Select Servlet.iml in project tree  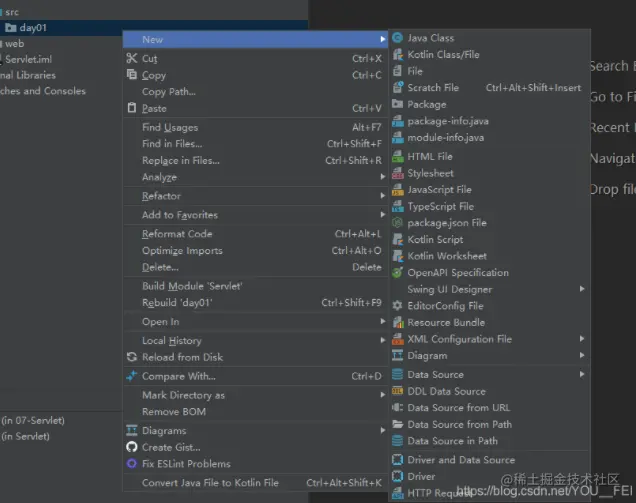[x=26, y=59]
